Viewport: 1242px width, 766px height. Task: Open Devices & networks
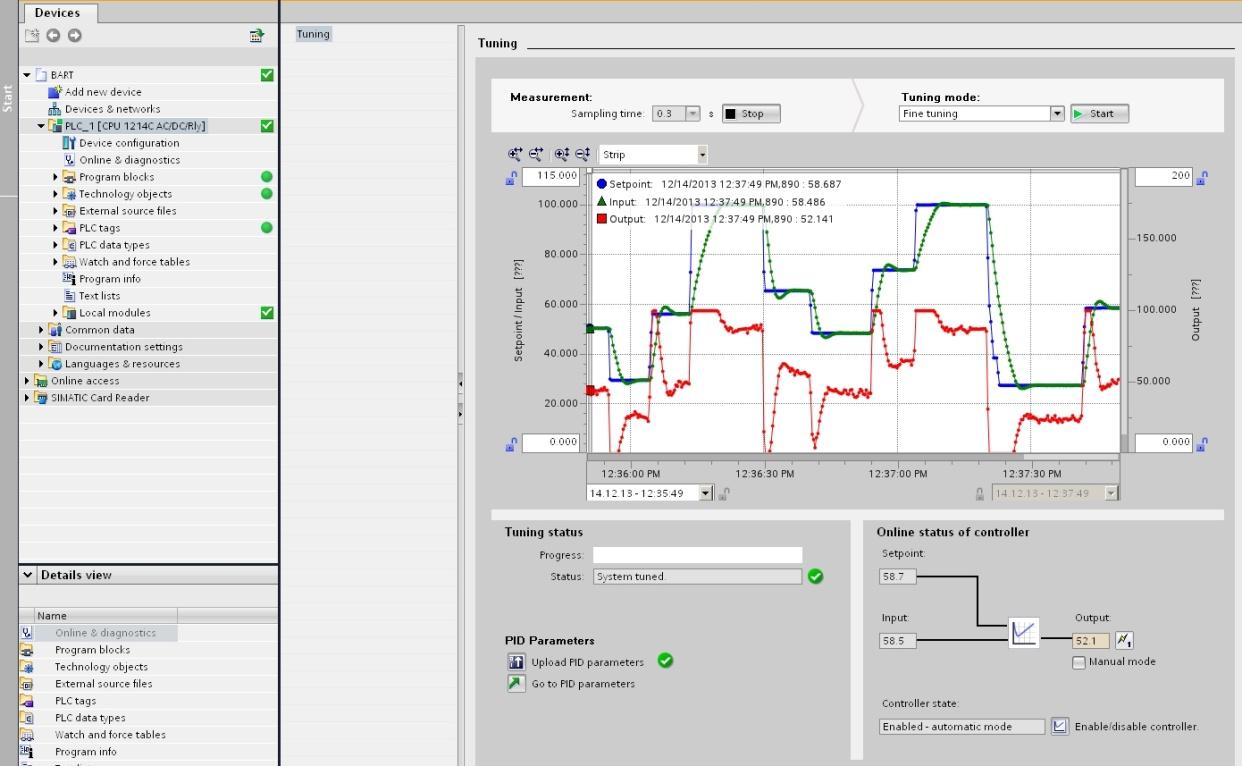pyautogui.click(x=112, y=109)
